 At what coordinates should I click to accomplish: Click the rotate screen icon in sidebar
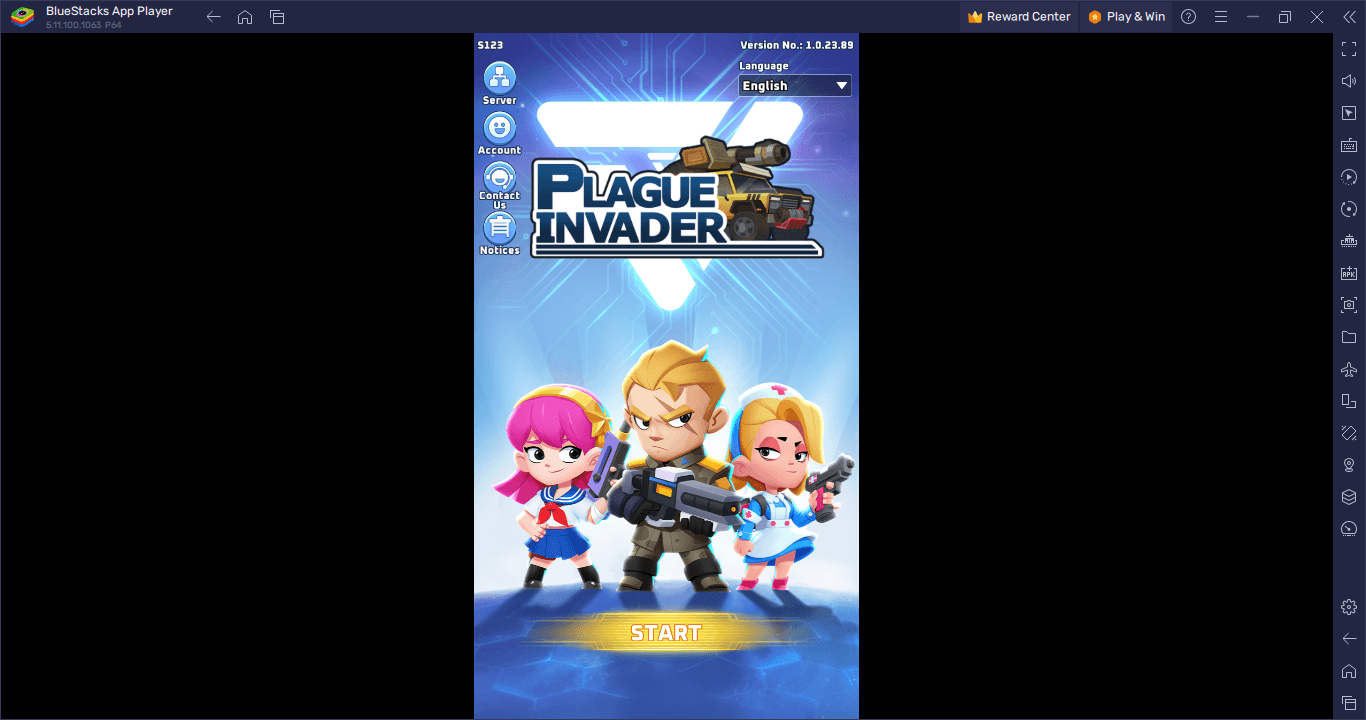[x=1349, y=401]
